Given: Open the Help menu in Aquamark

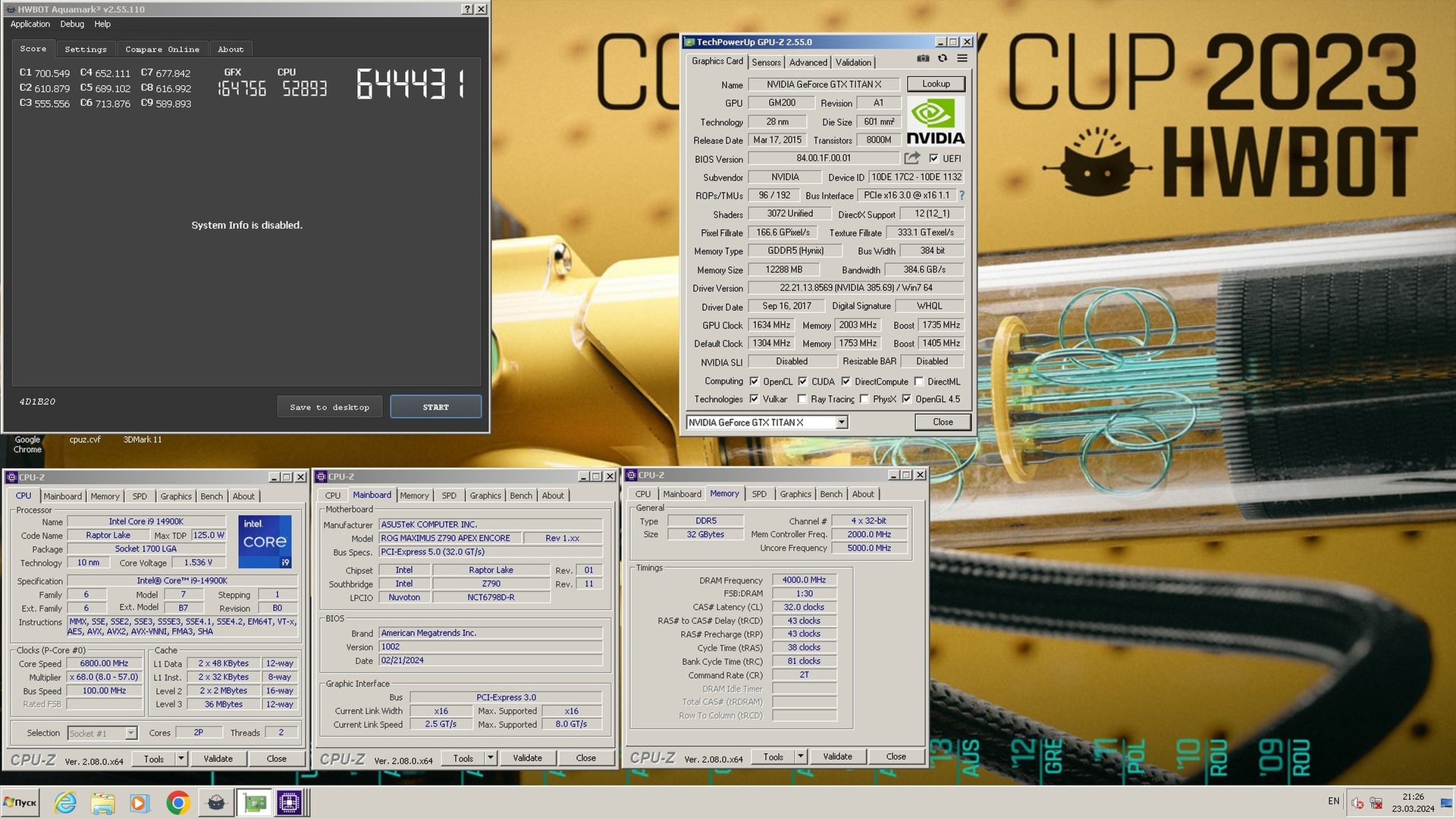Looking at the screenshot, I should (102, 24).
